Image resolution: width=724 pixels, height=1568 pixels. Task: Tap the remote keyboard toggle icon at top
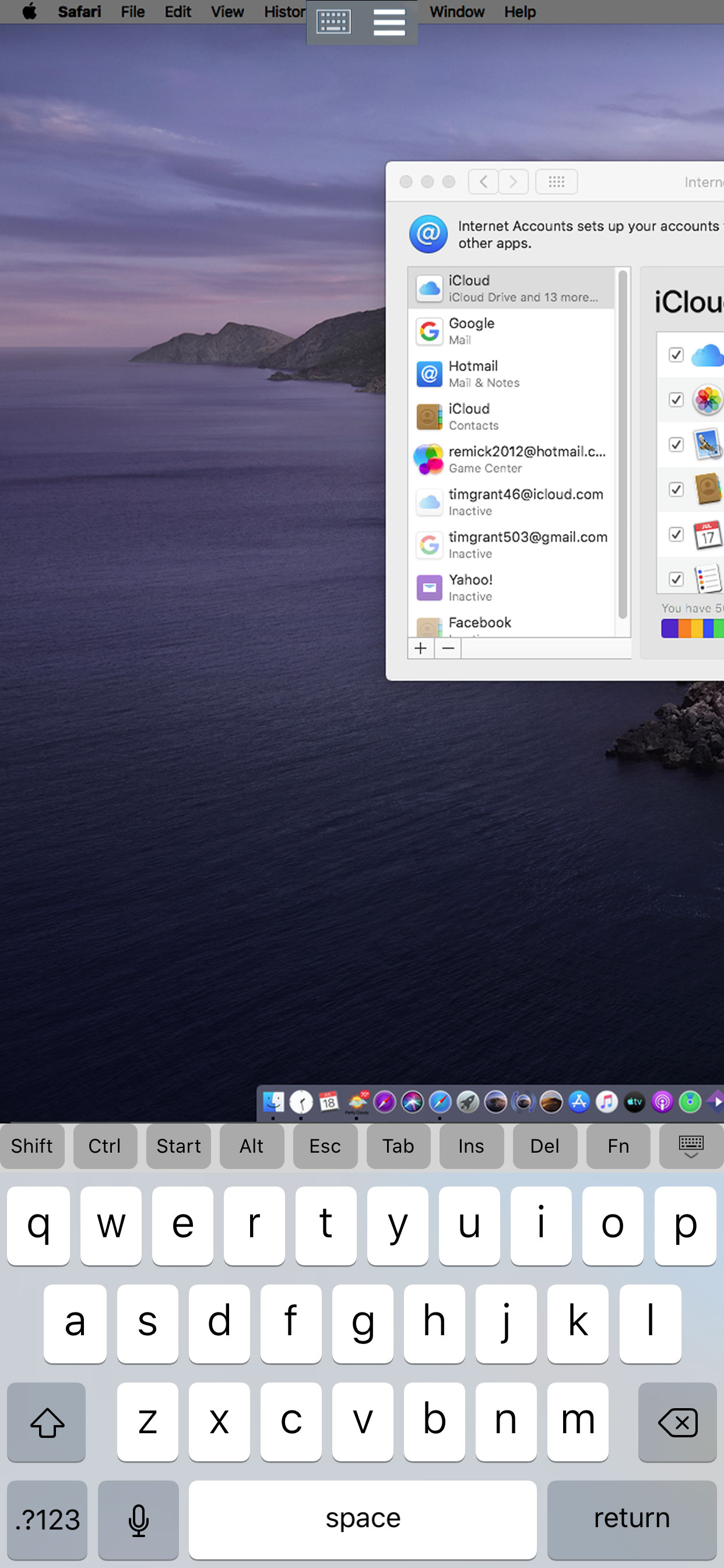point(333,22)
